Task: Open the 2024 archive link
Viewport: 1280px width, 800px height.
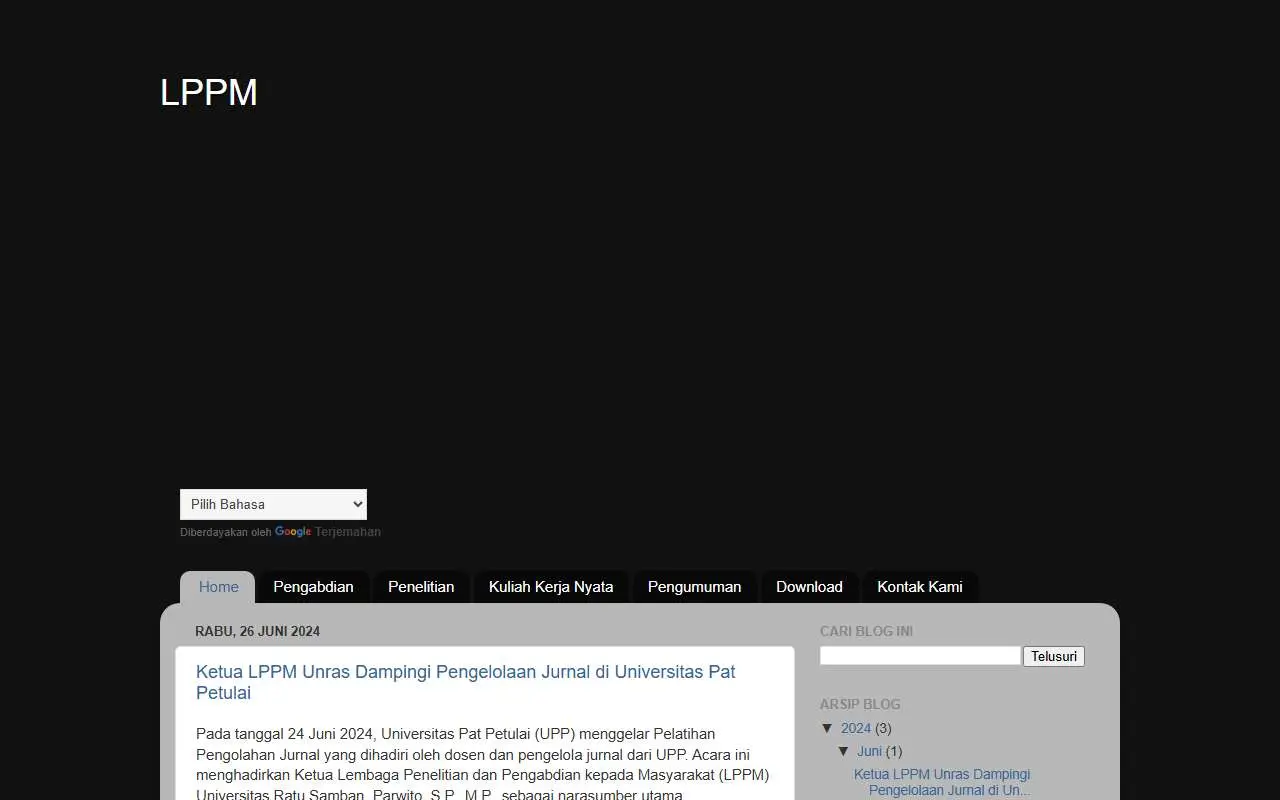Action: 856,728
